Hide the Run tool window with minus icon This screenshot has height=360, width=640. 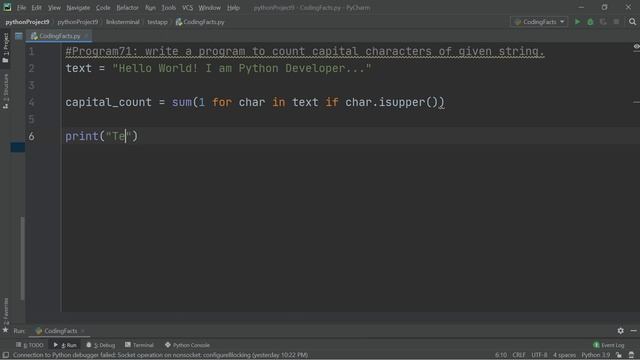[633, 331]
